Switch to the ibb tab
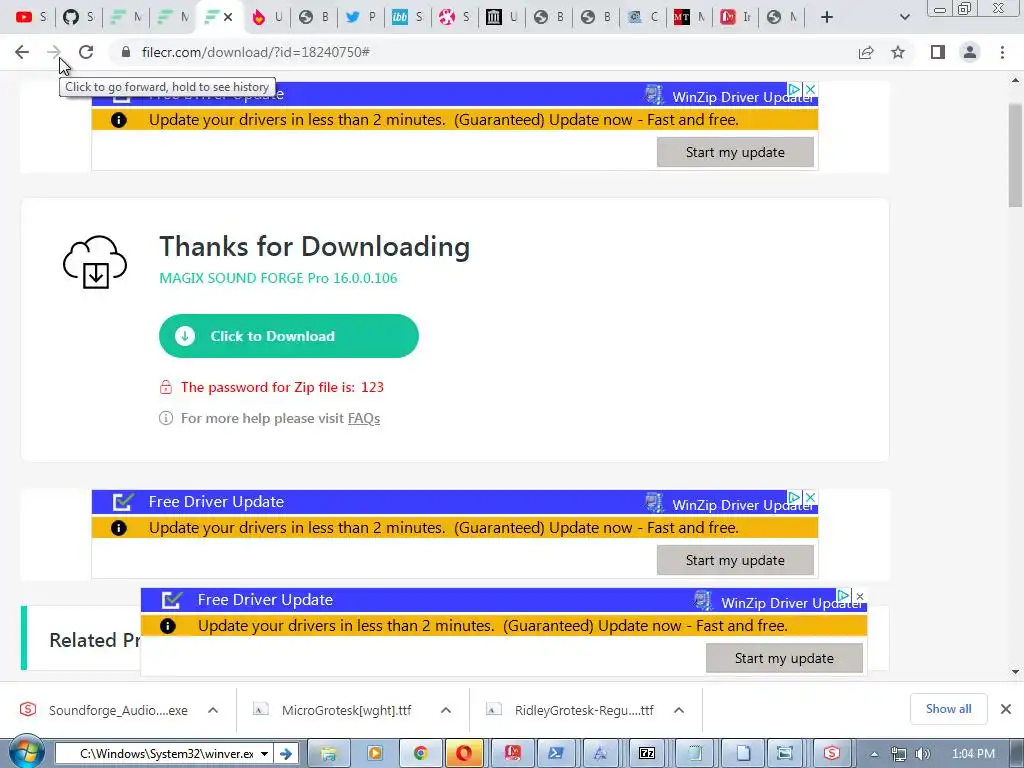The height and width of the screenshot is (768, 1024). pos(406,17)
